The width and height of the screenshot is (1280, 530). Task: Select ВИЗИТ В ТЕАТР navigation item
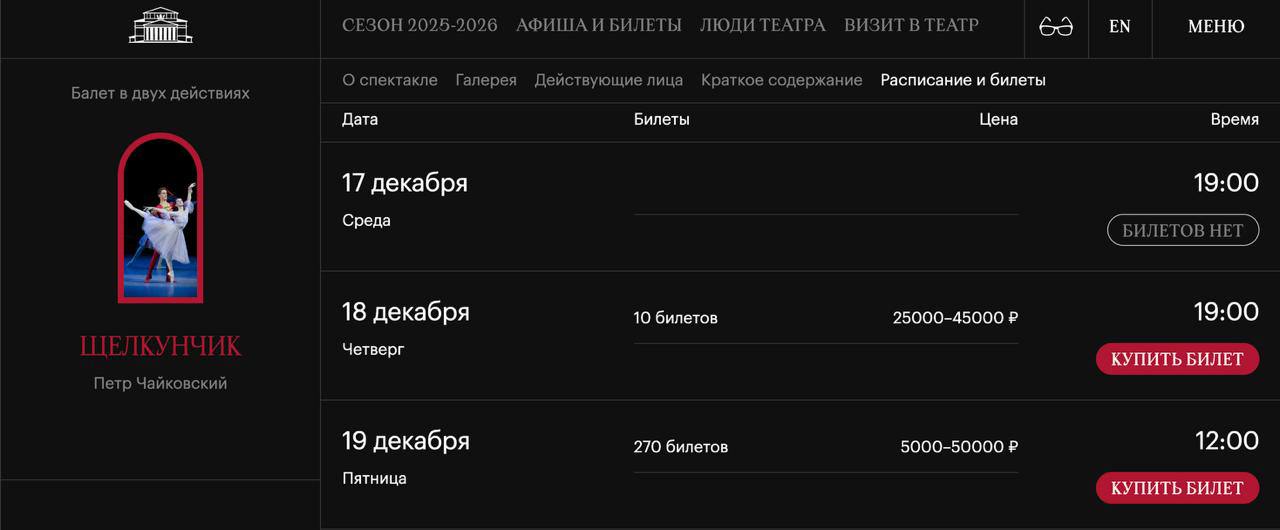click(911, 26)
